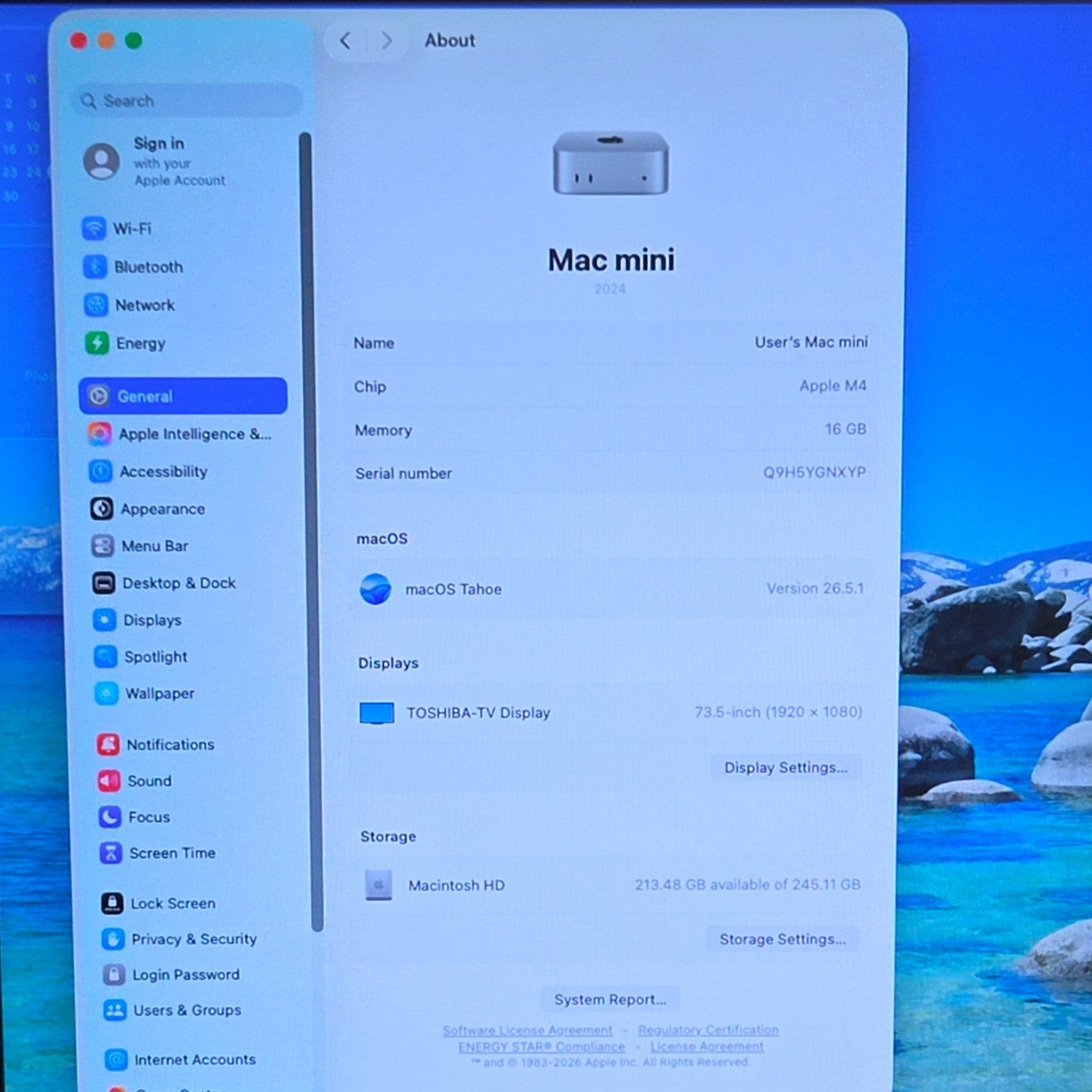
Task: Click the Bluetooth icon in sidebar
Action: pyautogui.click(x=95, y=267)
